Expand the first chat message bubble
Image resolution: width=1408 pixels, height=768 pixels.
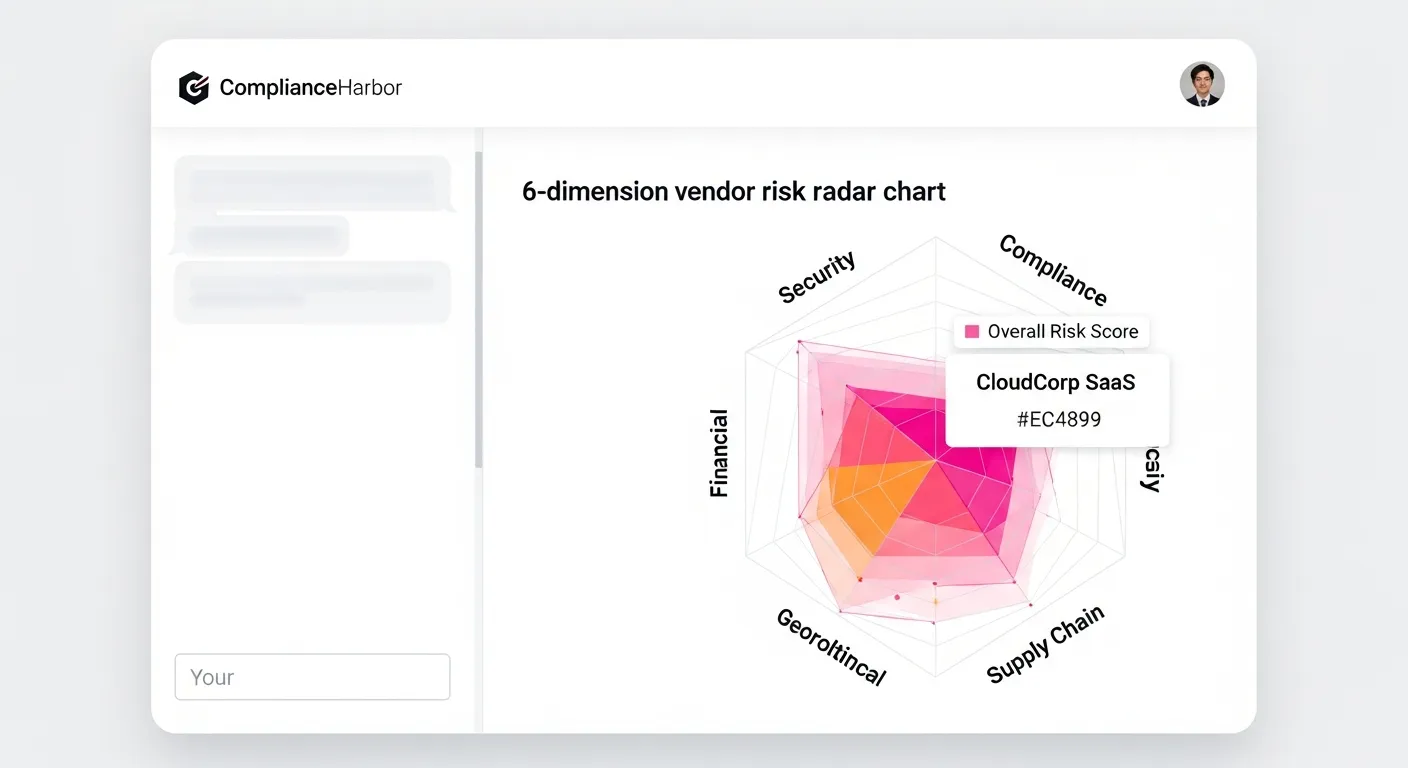(x=311, y=184)
